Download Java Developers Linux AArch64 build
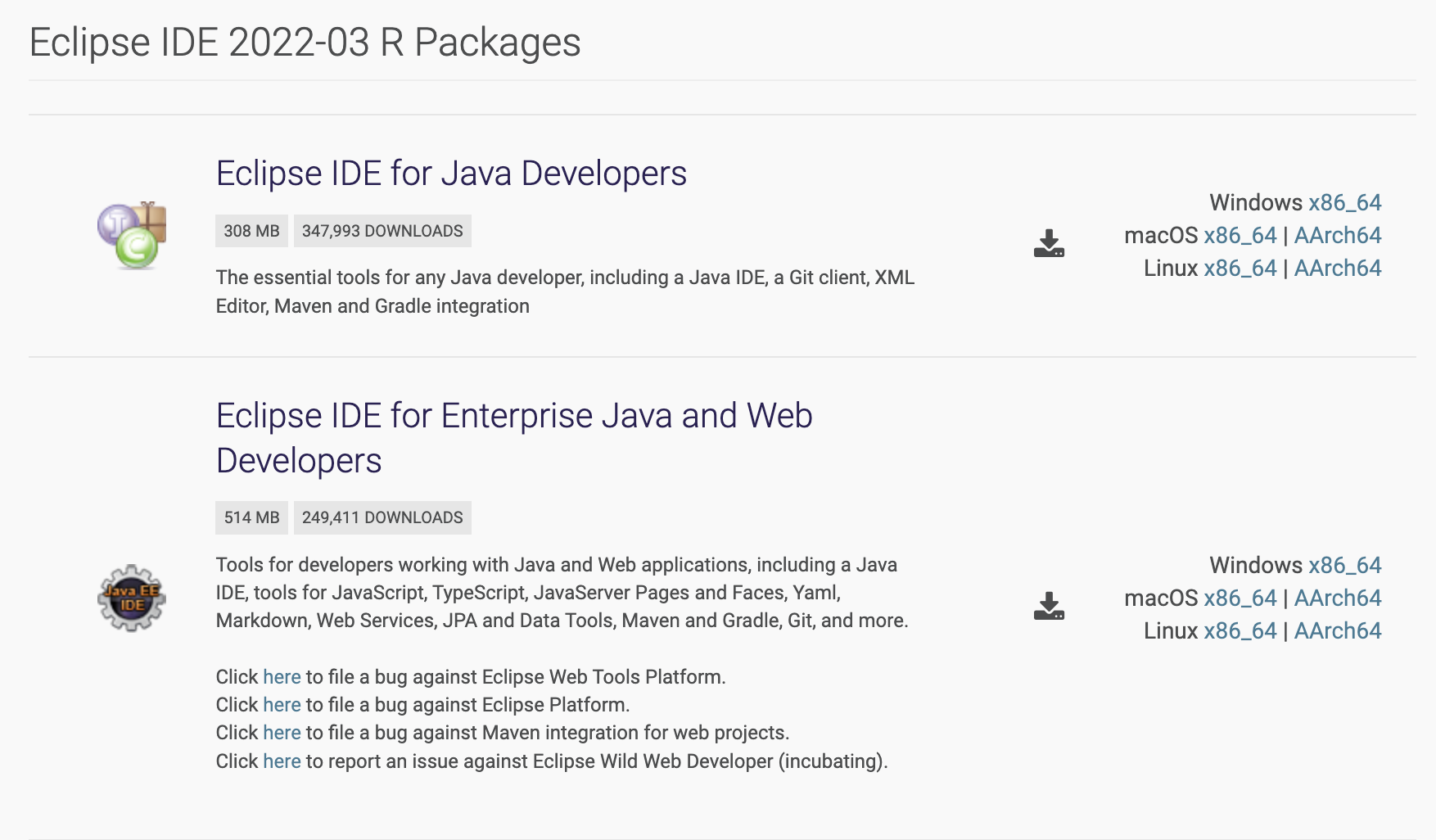This screenshot has height=840, width=1436. [x=1338, y=268]
